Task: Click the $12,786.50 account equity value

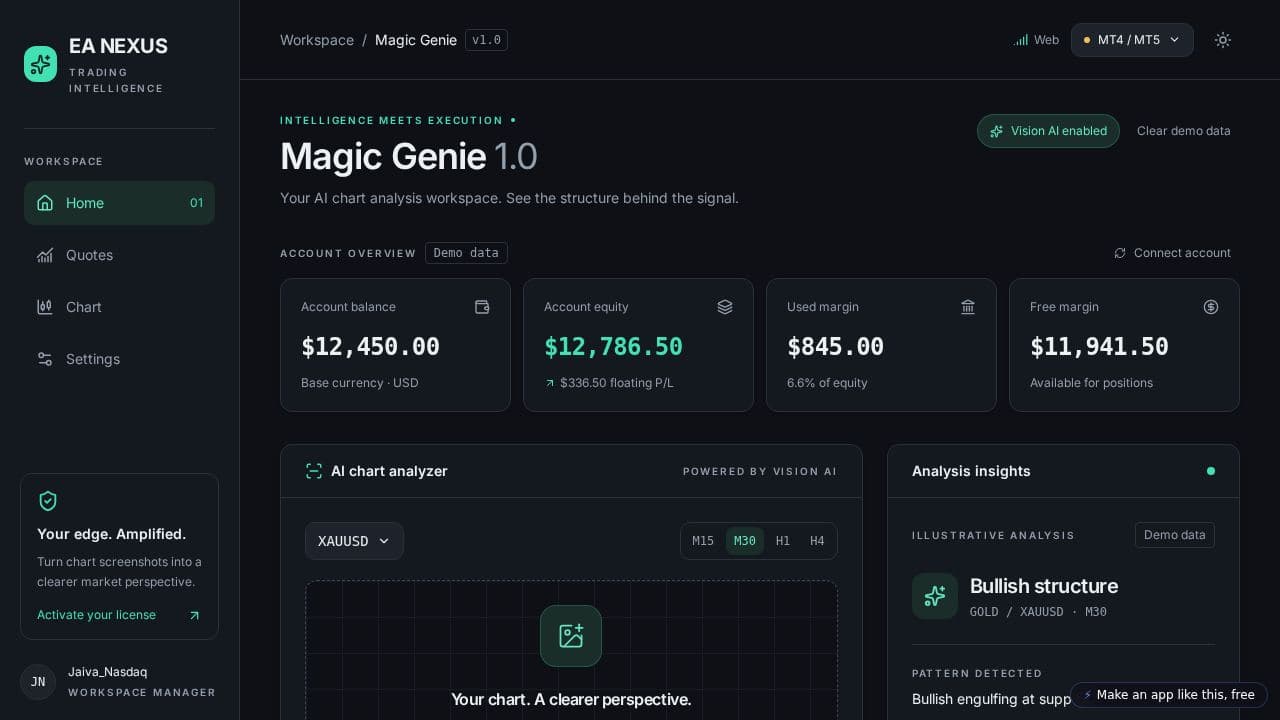Action: [x=613, y=347]
